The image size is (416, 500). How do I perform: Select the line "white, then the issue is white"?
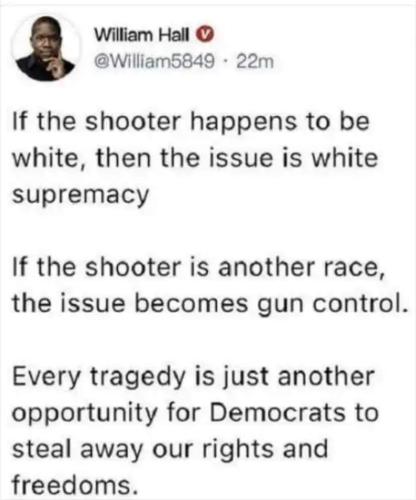pos(195,158)
